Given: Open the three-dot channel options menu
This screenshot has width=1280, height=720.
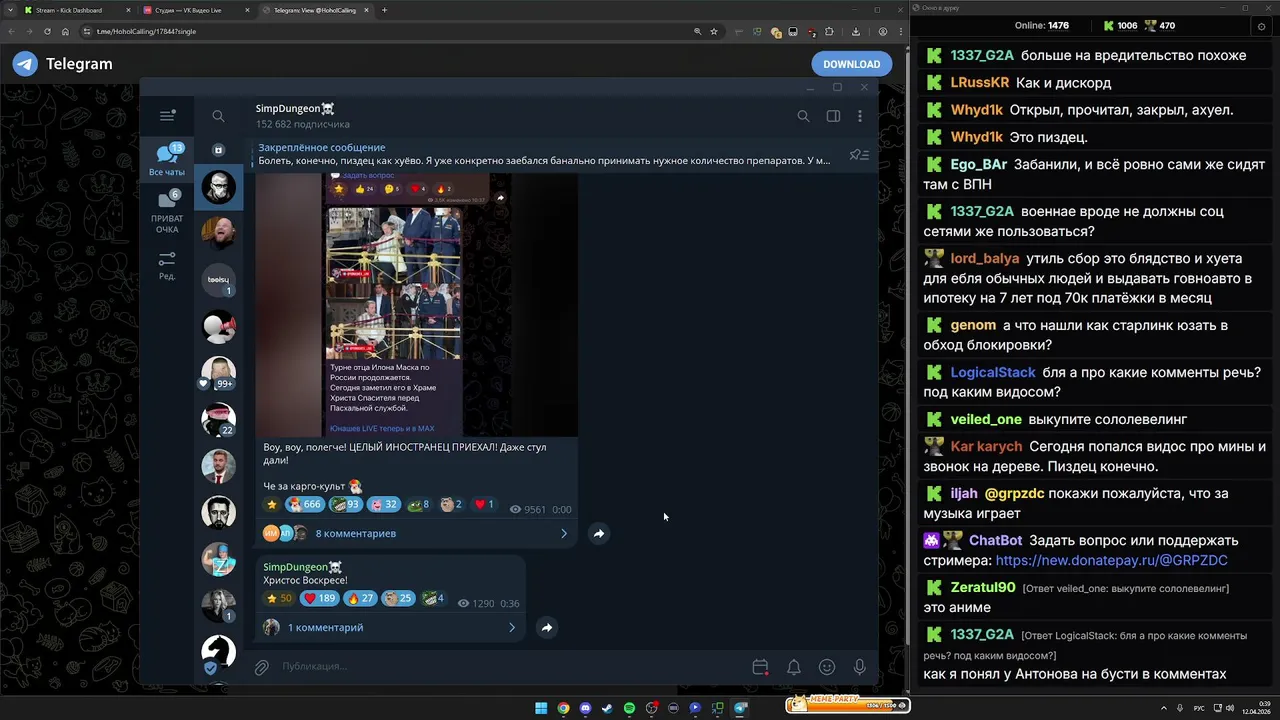Looking at the screenshot, I should (x=860, y=116).
